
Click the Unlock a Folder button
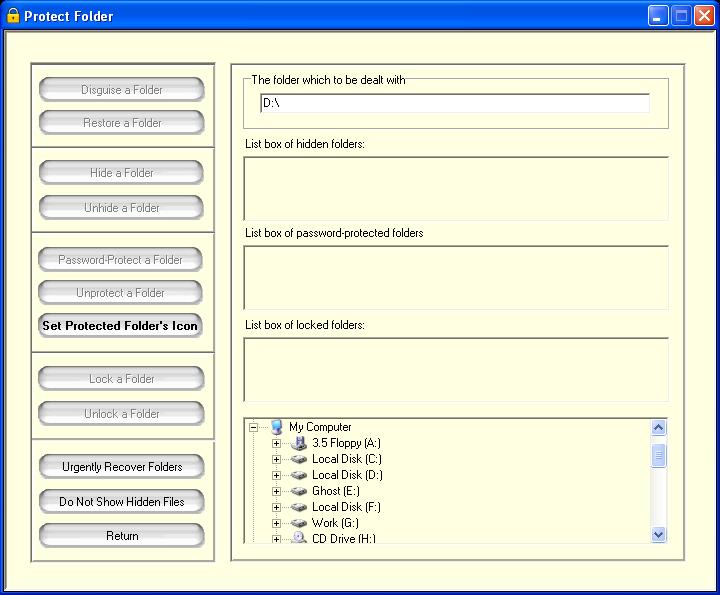tap(122, 414)
